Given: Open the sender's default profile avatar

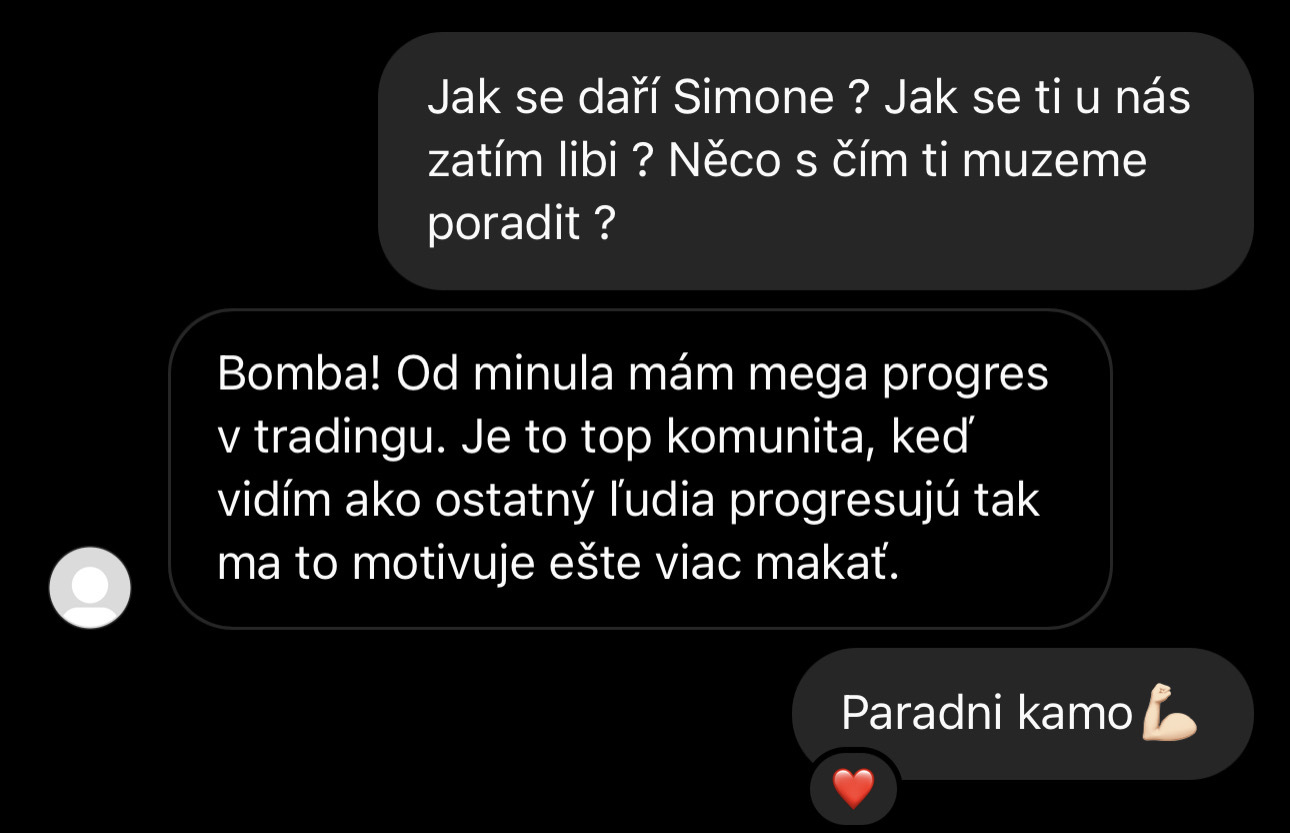Looking at the screenshot, I should [90, 587].
